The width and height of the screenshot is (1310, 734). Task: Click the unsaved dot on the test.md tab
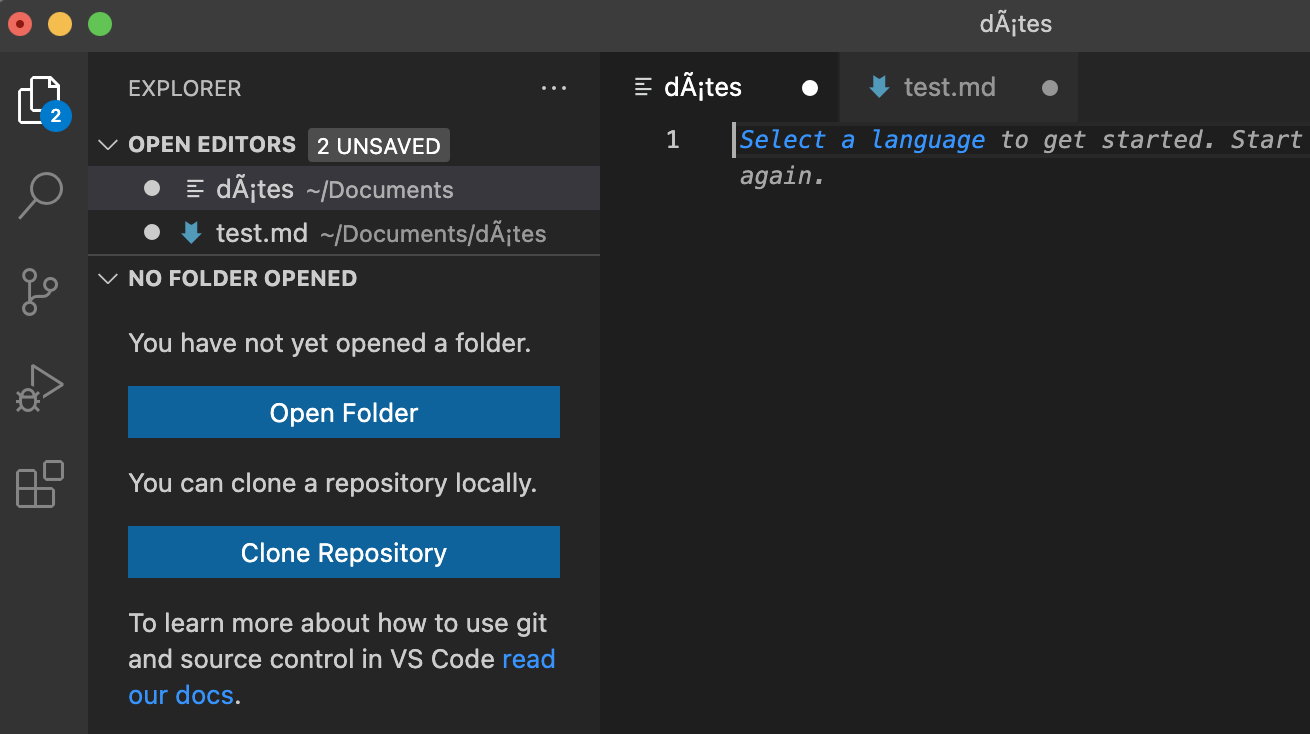pos(1049,87)
